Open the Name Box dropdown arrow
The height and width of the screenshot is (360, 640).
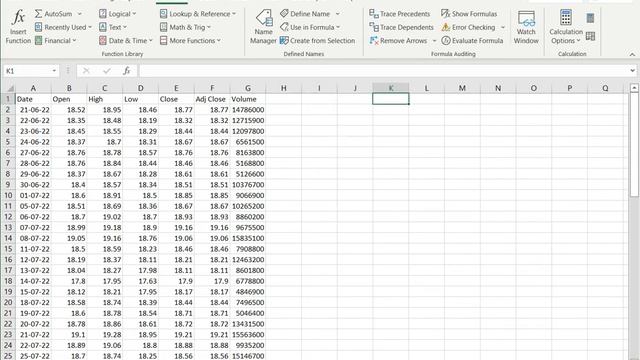tap(54, 71)
